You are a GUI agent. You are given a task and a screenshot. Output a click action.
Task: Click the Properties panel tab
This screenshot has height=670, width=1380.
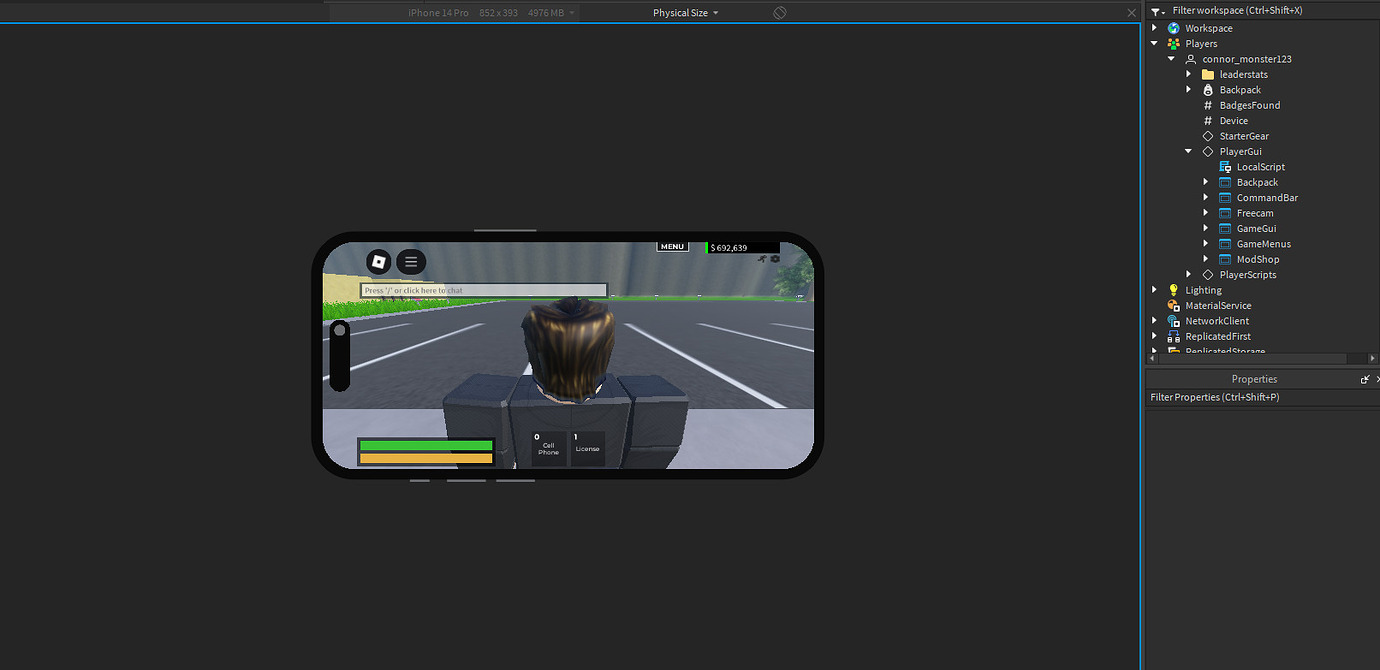coord(1254,378)
